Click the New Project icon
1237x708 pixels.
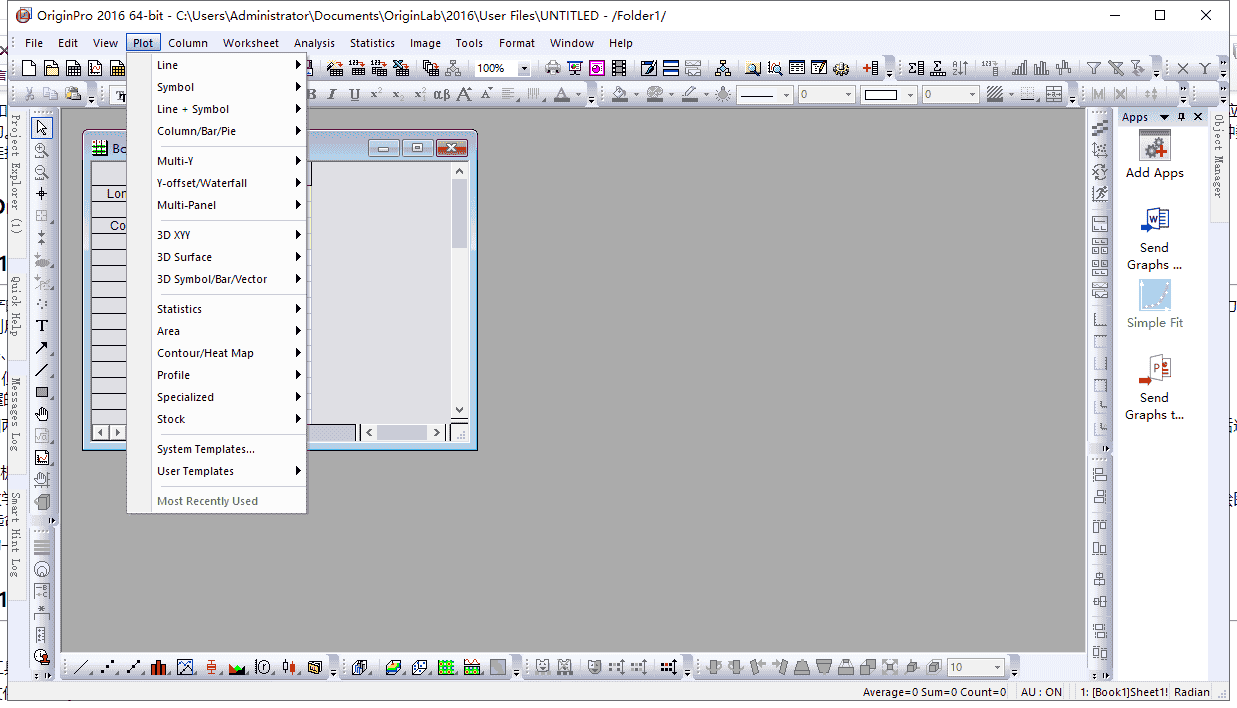pos(29,69)
